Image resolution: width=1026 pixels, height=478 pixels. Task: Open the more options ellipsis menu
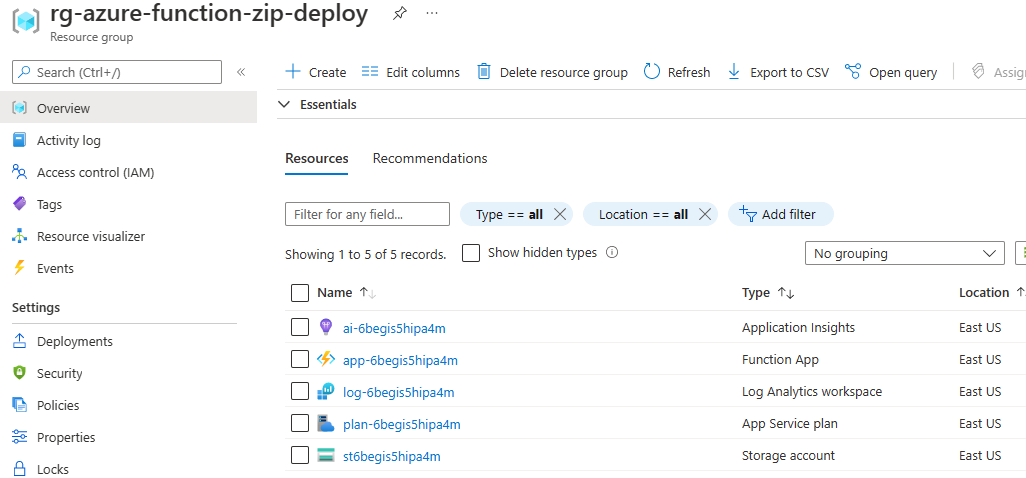[x=432, y=13]
